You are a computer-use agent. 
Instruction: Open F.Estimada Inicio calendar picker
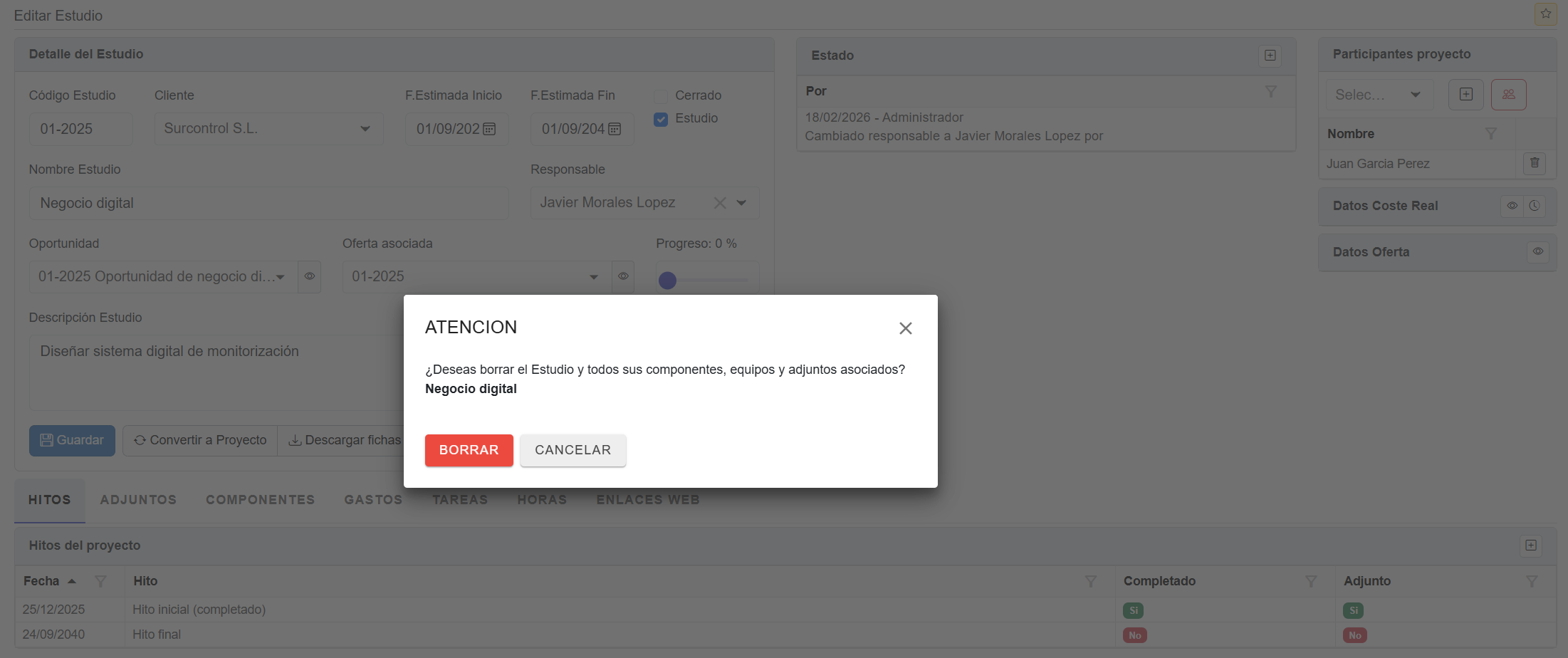click(x=489, y=129)
